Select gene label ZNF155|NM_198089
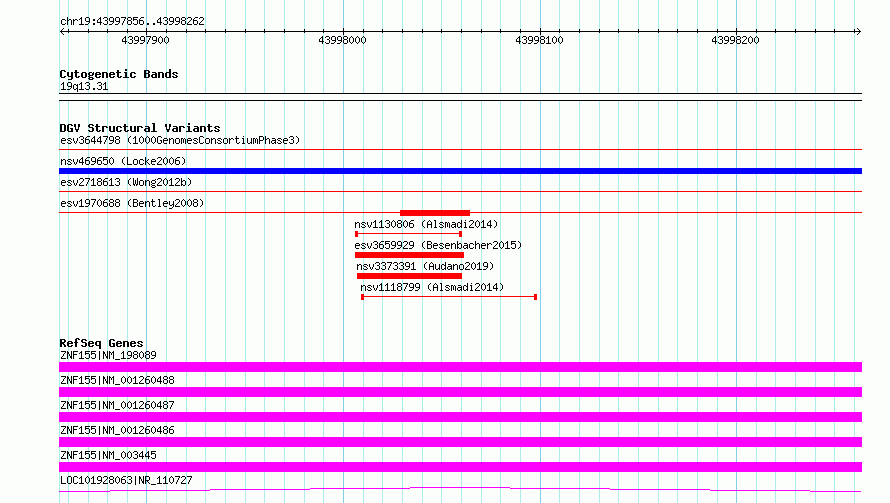This screenshot has width=890, height=503. (x=108, y=355)
